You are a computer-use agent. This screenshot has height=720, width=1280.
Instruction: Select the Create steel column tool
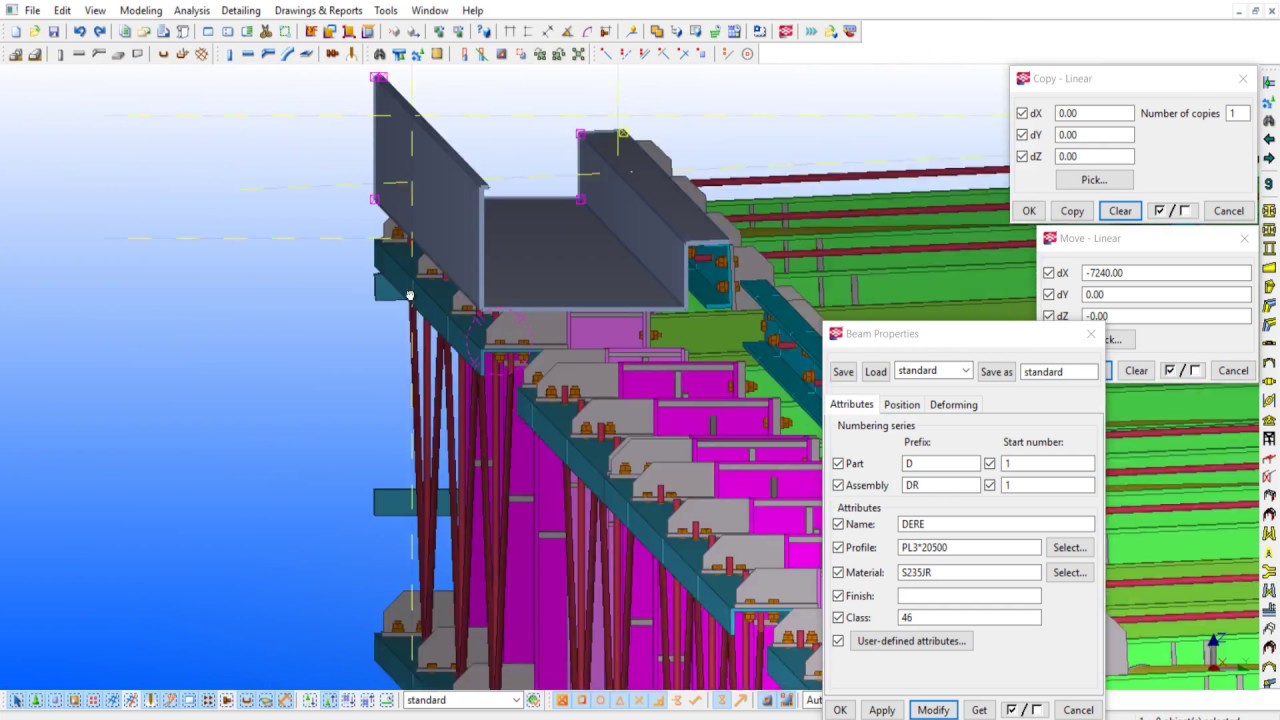(229, 54)
